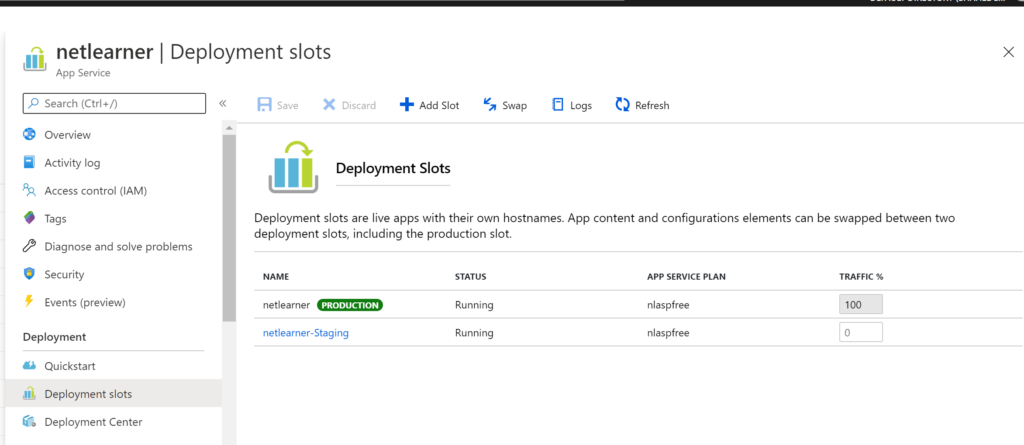Click the Deployment Center icon
This screenshot has width=1024, height=445.
pos(29,421)
